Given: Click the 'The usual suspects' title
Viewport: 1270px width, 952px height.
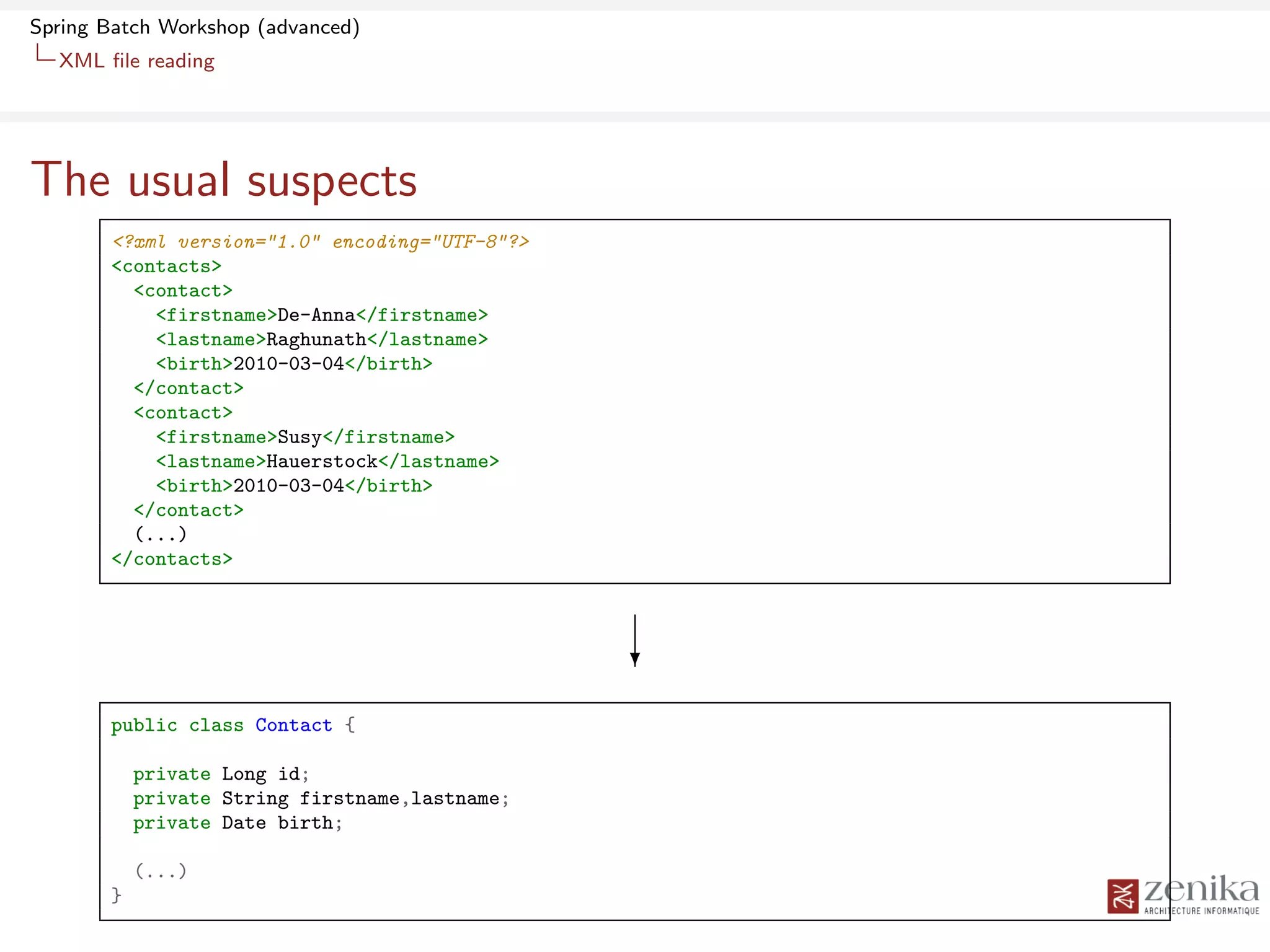Looking at the screenshot, I should 224,180.
